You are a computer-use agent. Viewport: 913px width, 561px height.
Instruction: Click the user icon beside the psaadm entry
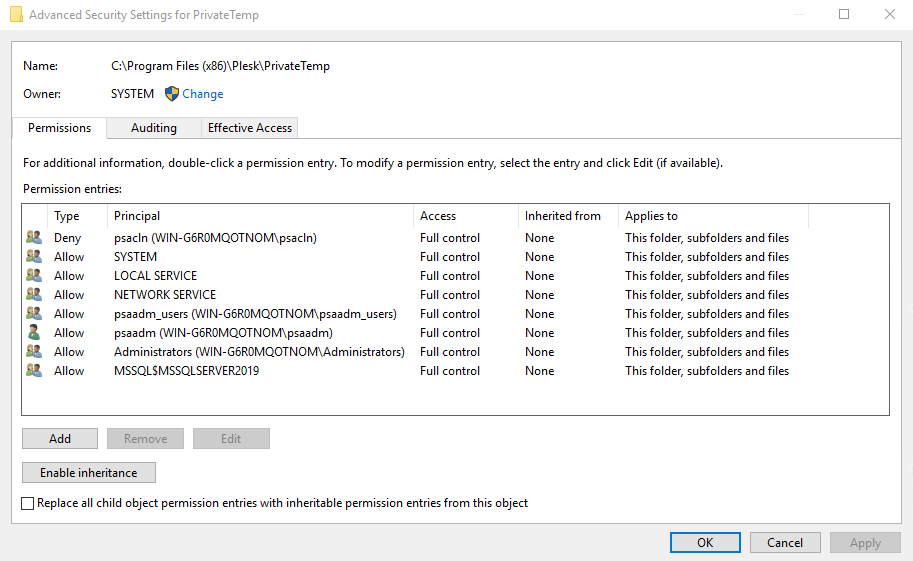point(34,333)
